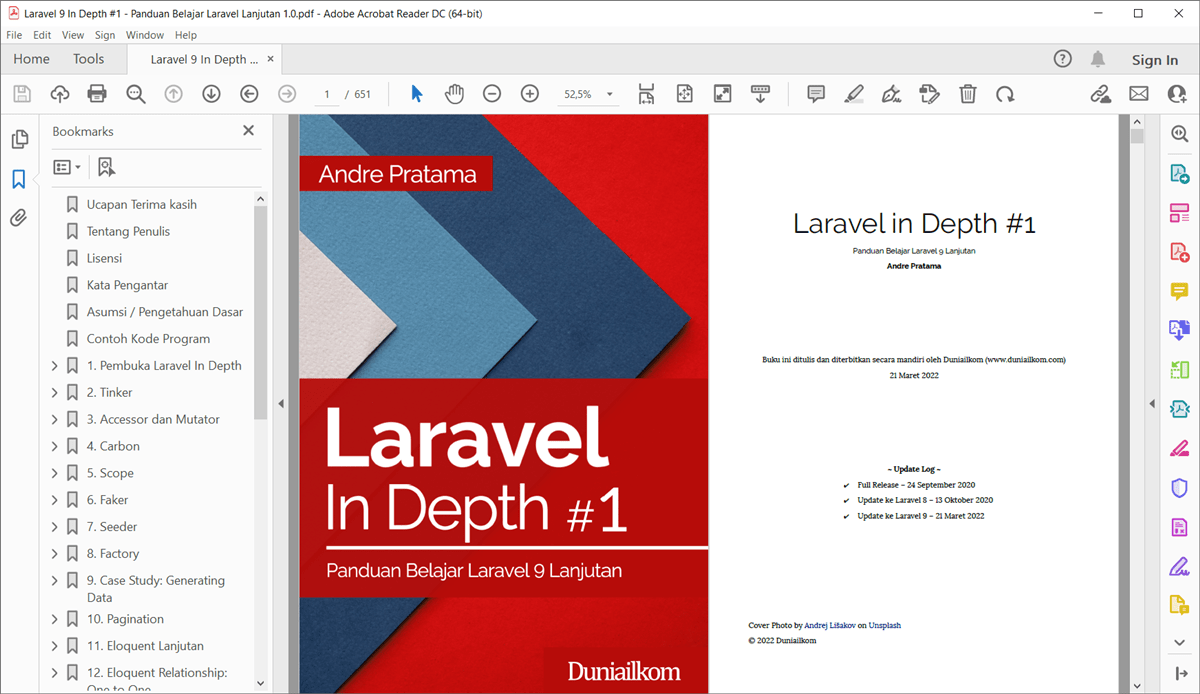Go back to the previous view

249,94
